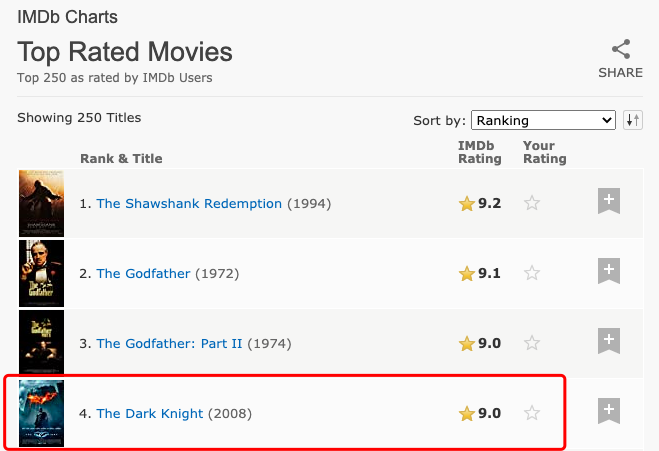Viewport: 659px width, 451px height.
Task: Click the Share icon
Action: click(621, 49)
